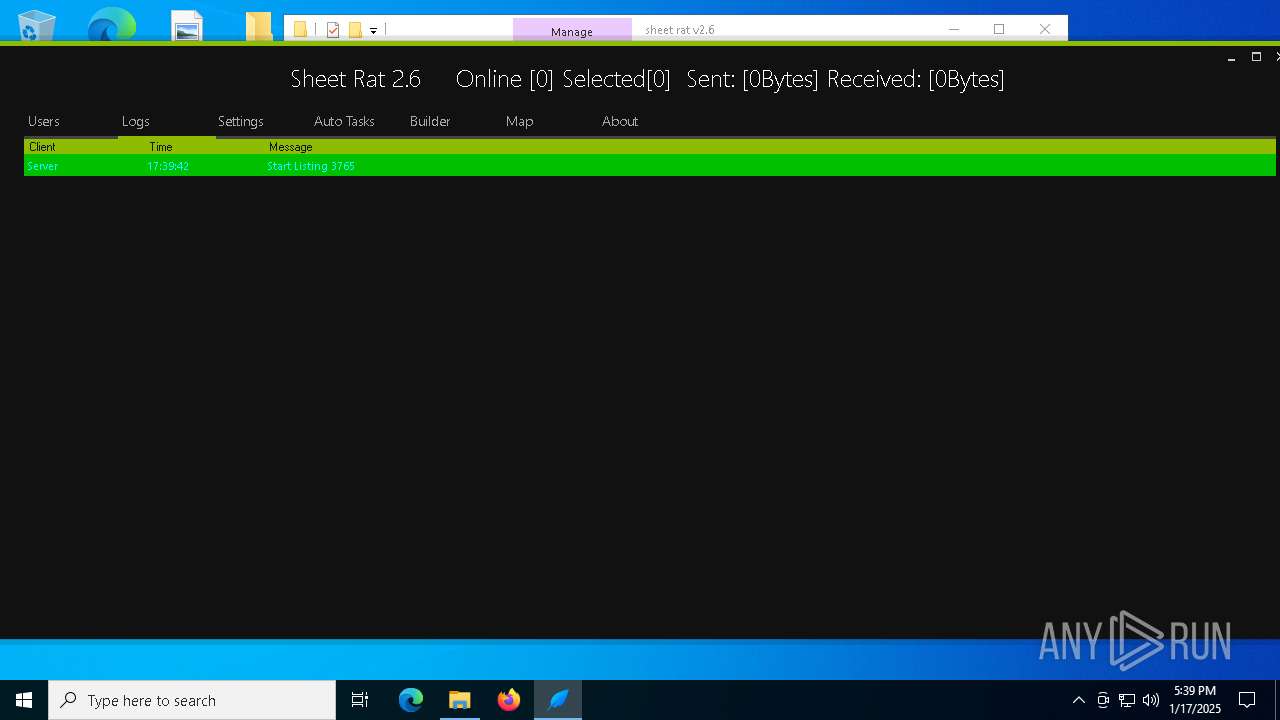Open File Explorer from the taskbar

coord(460,700)
